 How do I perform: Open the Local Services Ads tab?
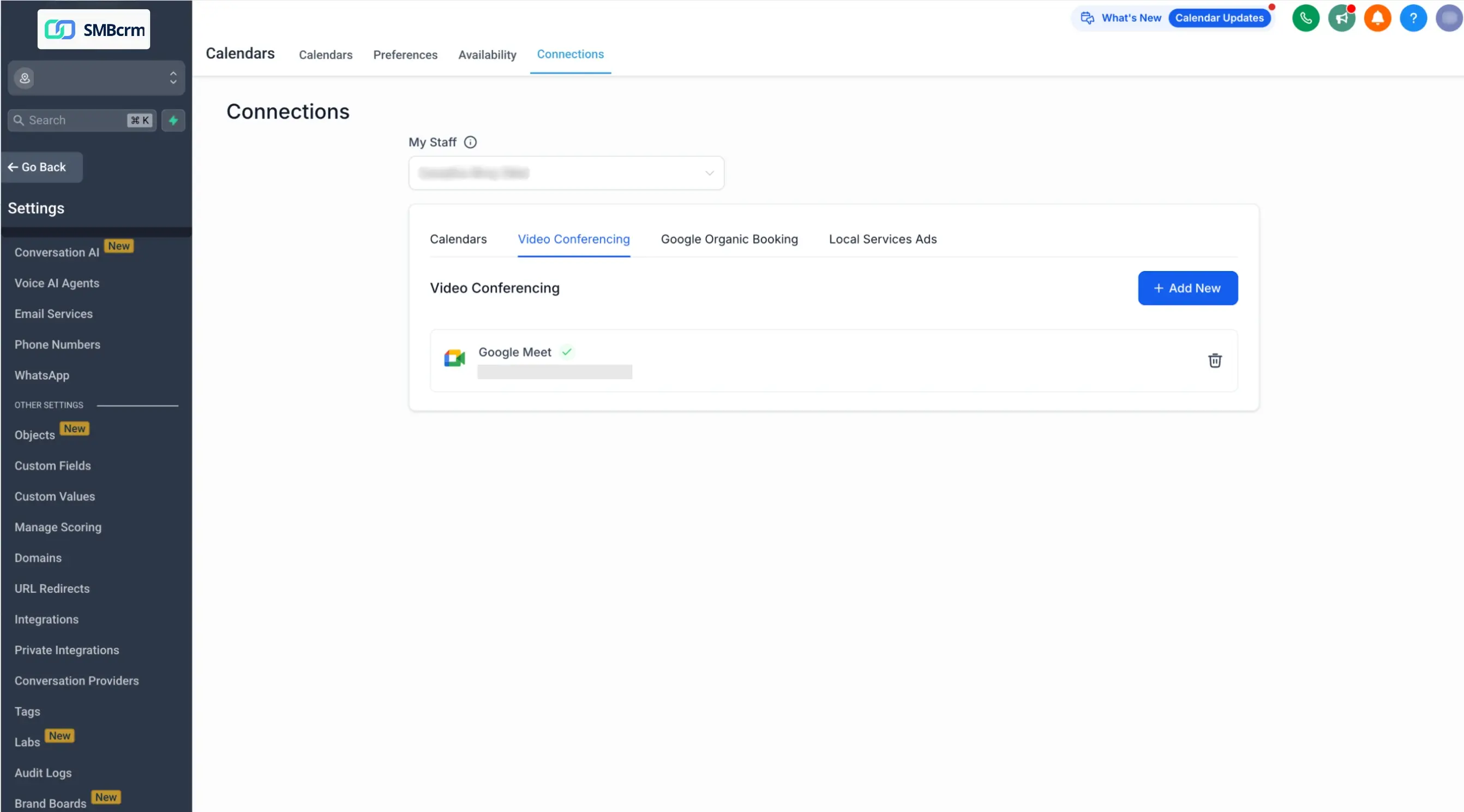pos(883,239)
